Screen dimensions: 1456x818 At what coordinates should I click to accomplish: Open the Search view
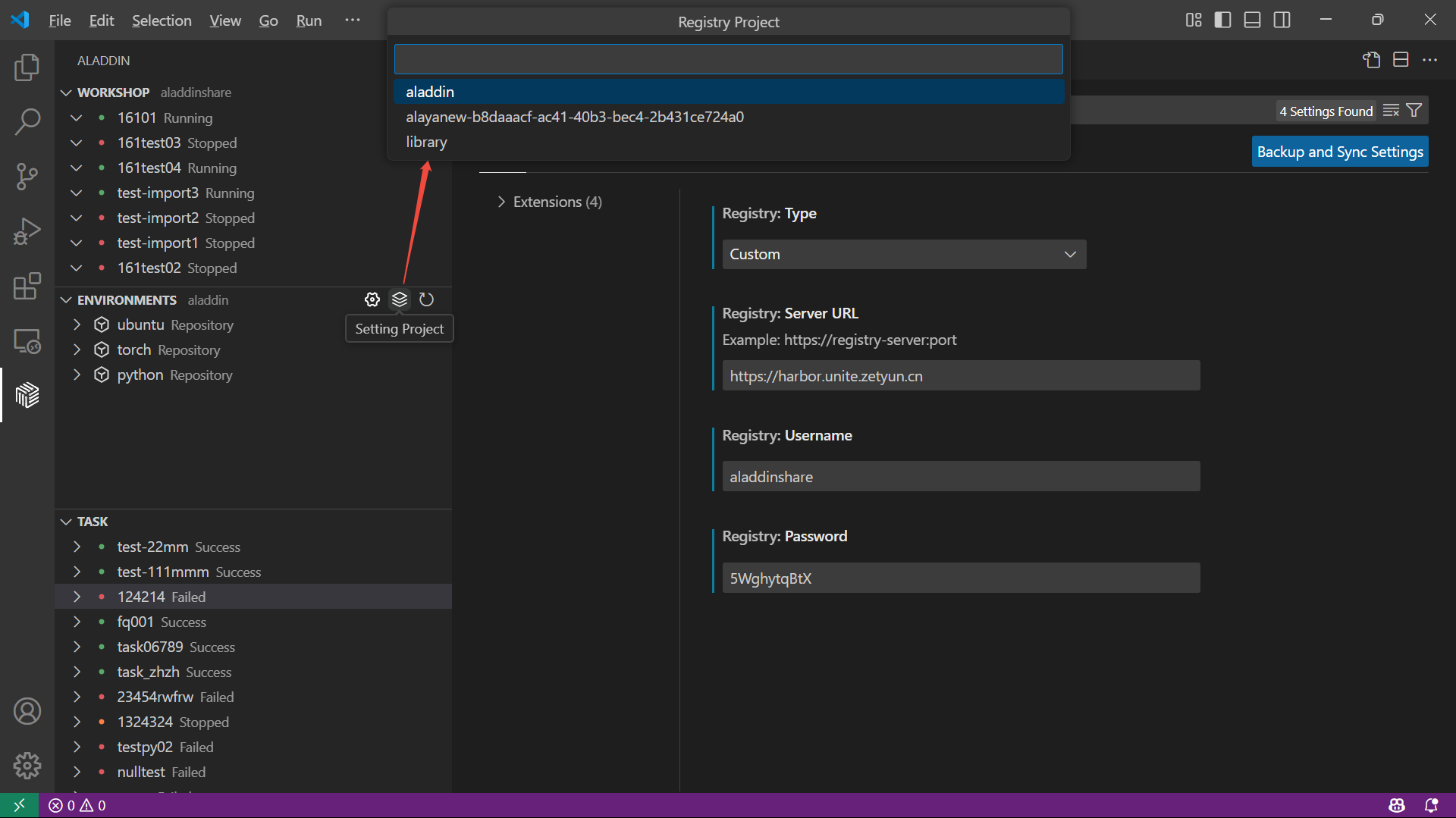click(x=27, y=121)
